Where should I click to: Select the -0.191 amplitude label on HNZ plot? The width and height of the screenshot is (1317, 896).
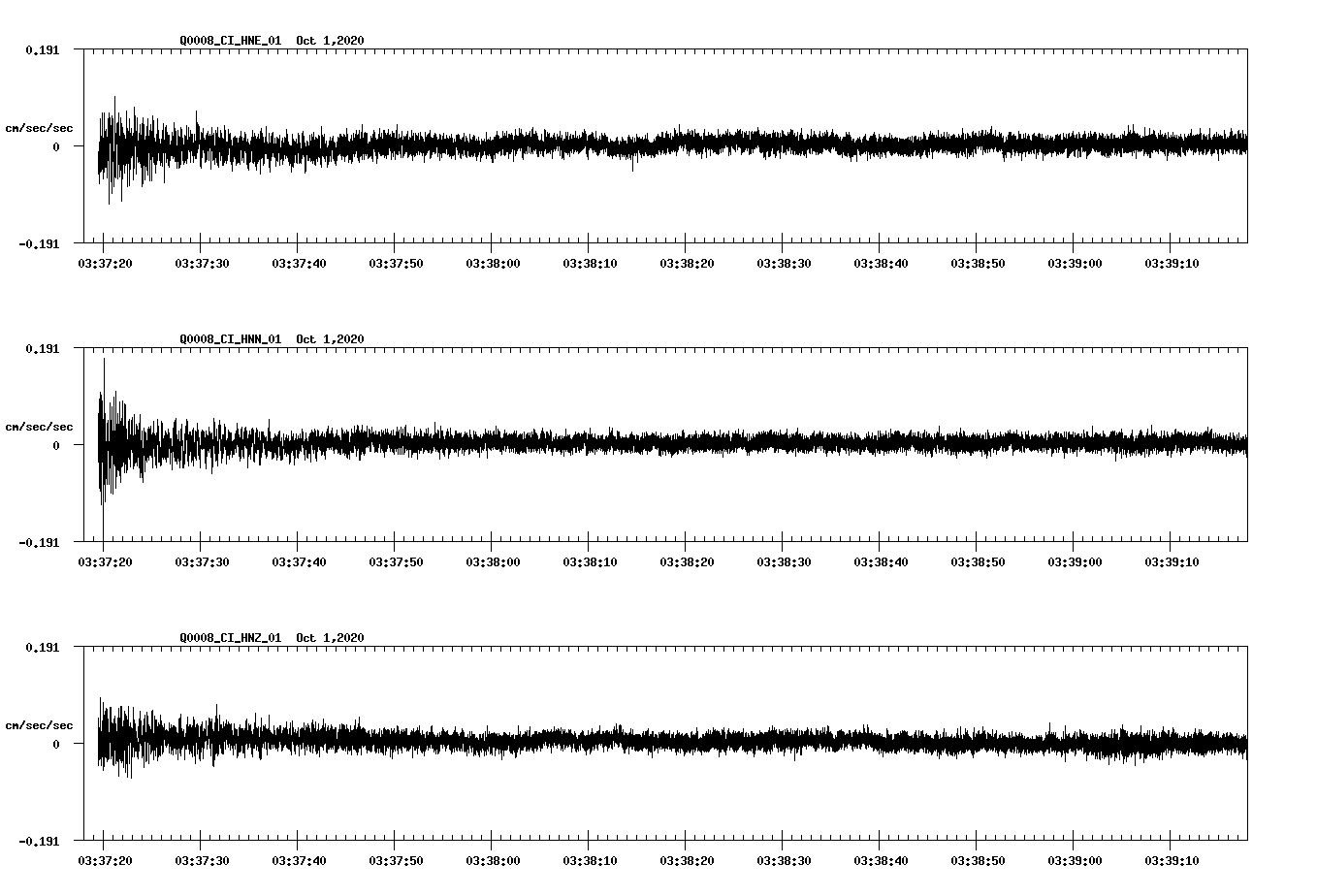click(x=37, y=842)
